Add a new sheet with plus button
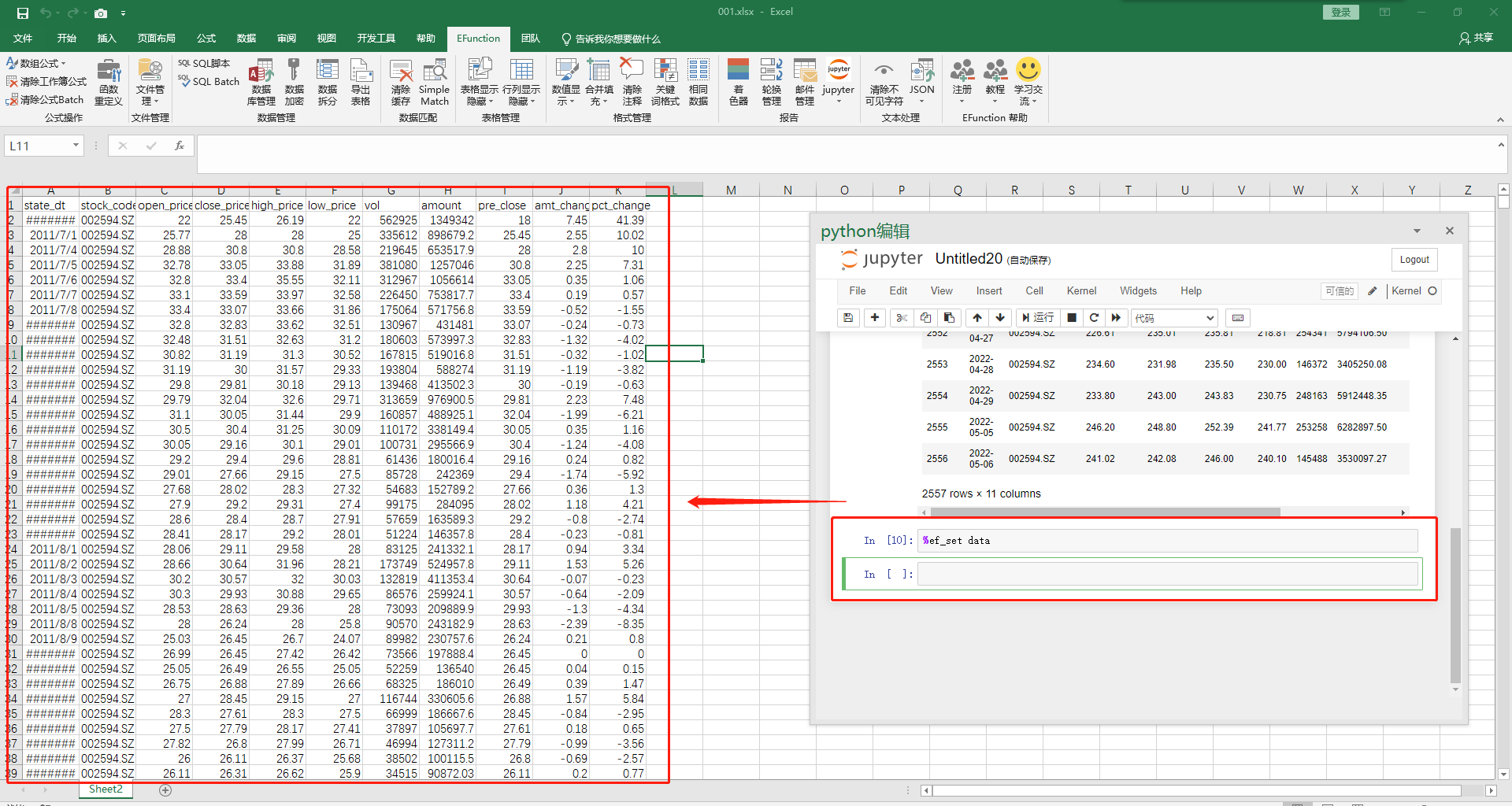The image size is (1512, 806). pyautogui.click(x=165, y=790)
